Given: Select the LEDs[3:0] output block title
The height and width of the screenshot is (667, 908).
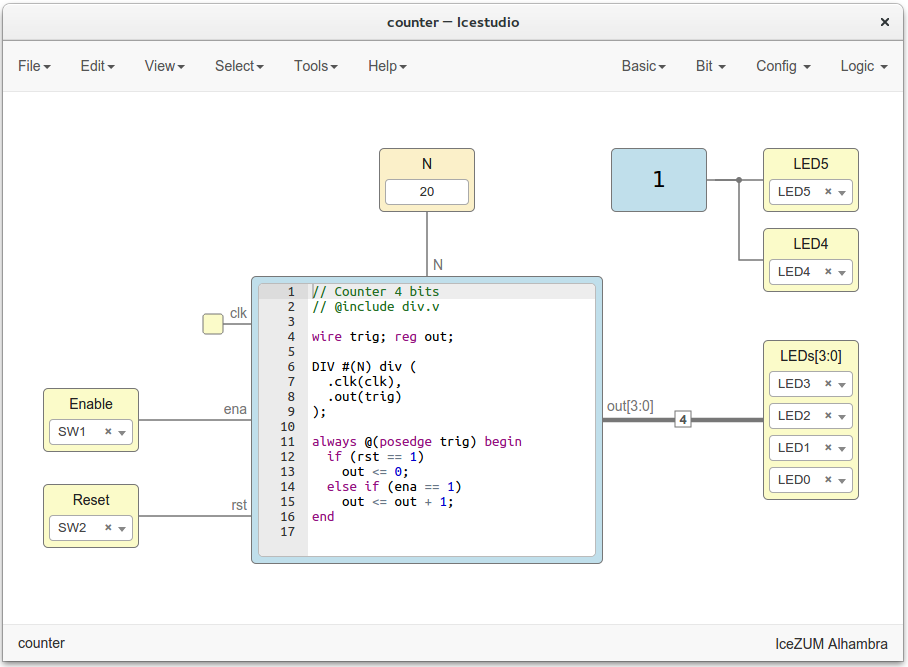Looking at the screenshot, I should [x=811, y=356].
